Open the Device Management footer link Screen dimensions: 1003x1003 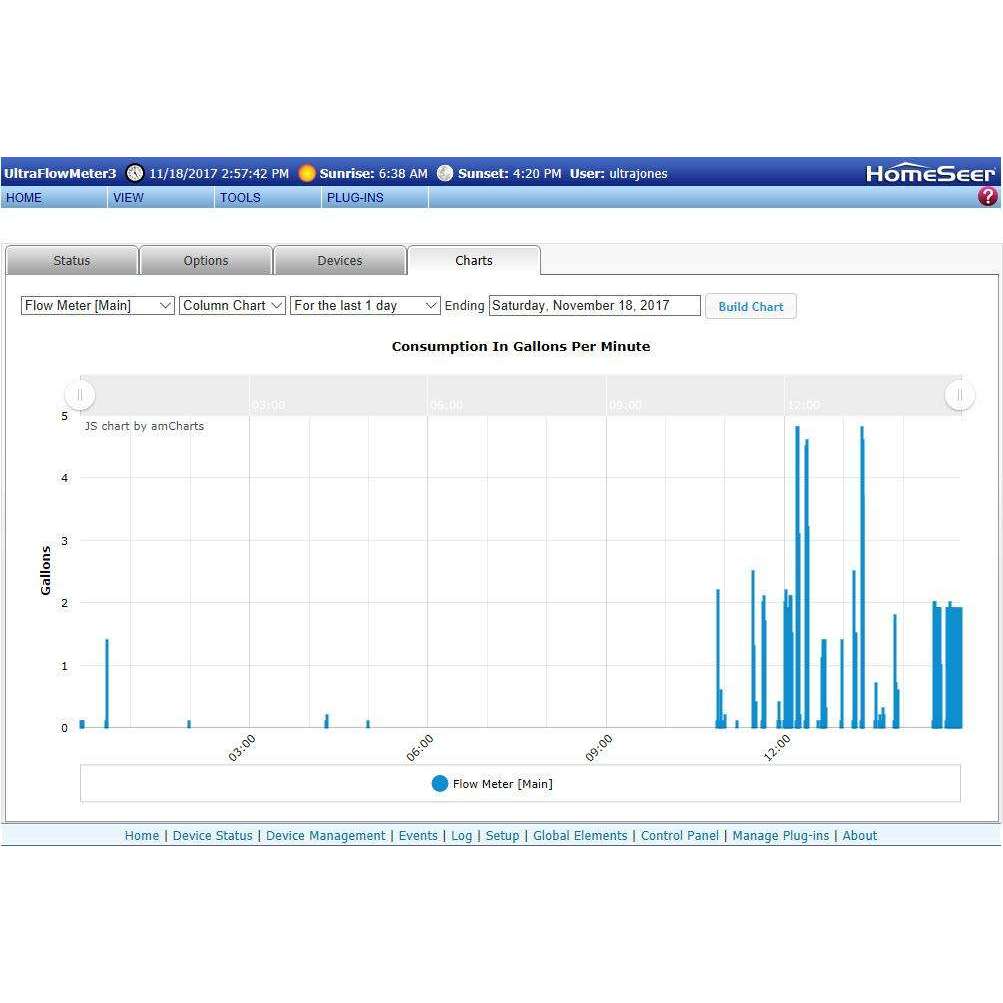point(325,836)
